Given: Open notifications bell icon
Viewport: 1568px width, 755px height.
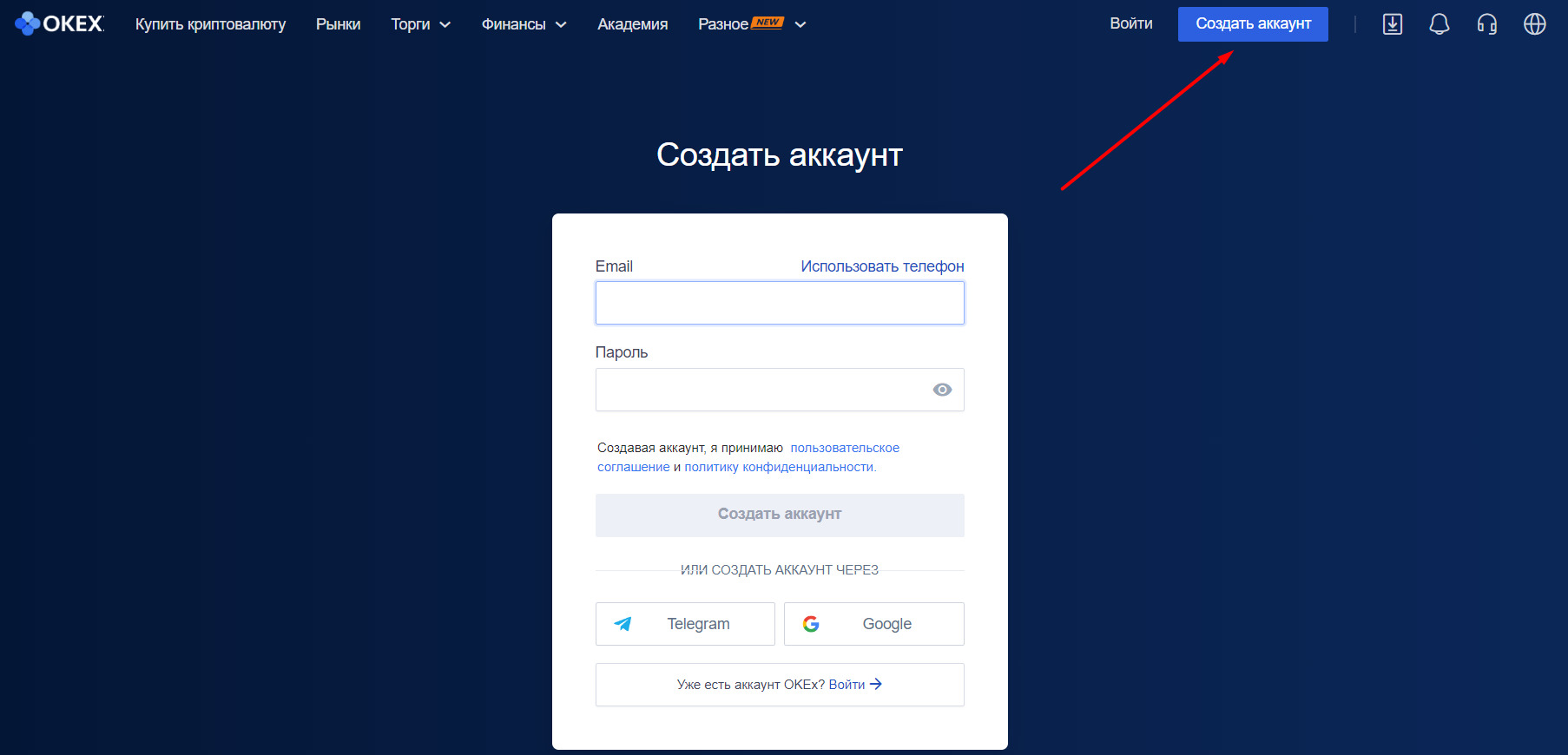Looking at the screenshot, I should coord(1440,24).
